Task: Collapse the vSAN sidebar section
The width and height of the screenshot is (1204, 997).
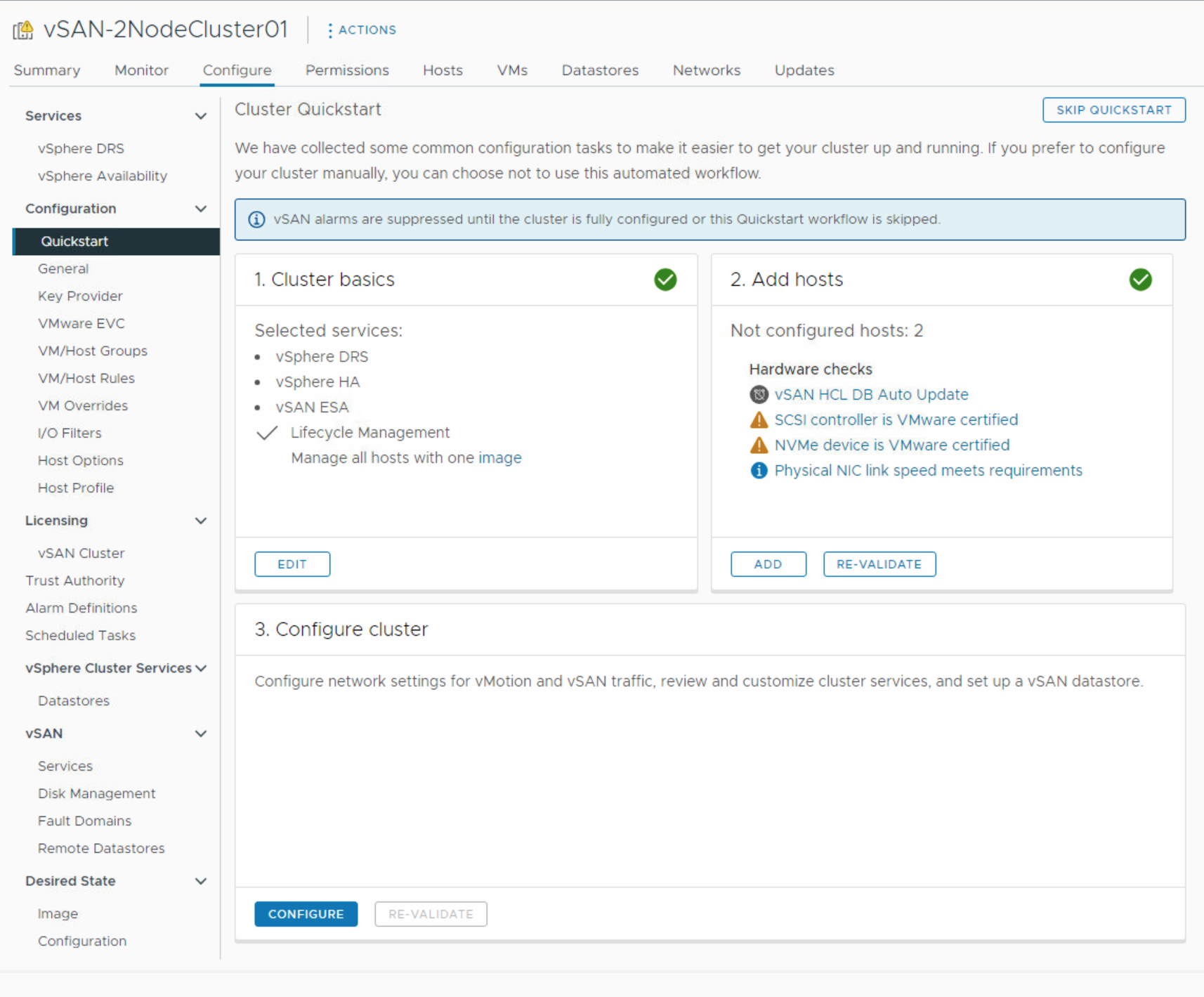Action: (202, 733)
